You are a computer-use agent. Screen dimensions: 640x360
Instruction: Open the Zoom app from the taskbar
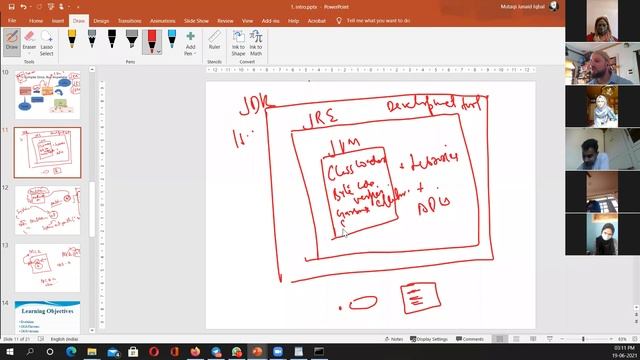[278, 351]
